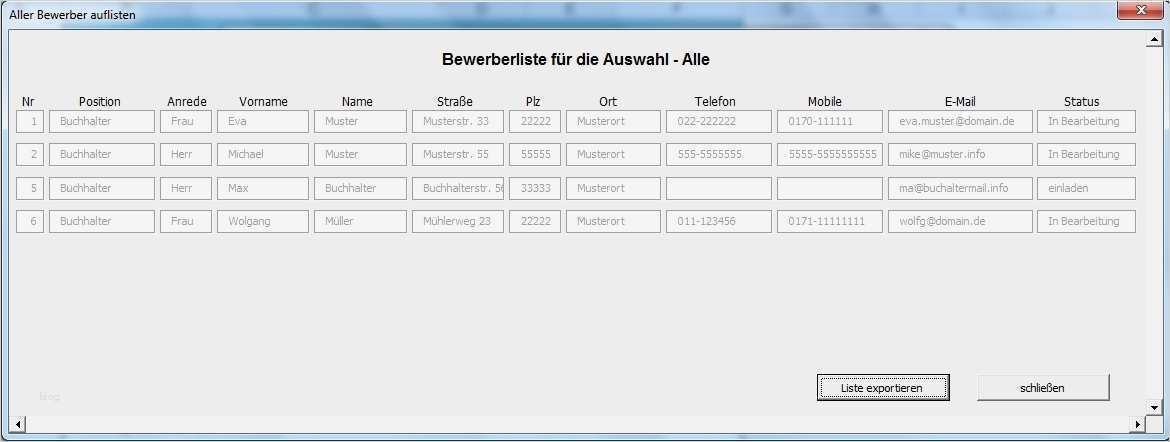This screenshot has width=1170, height=442.
Task: Click the Anrede field in Wolgang's row
Action: point(186,221)
